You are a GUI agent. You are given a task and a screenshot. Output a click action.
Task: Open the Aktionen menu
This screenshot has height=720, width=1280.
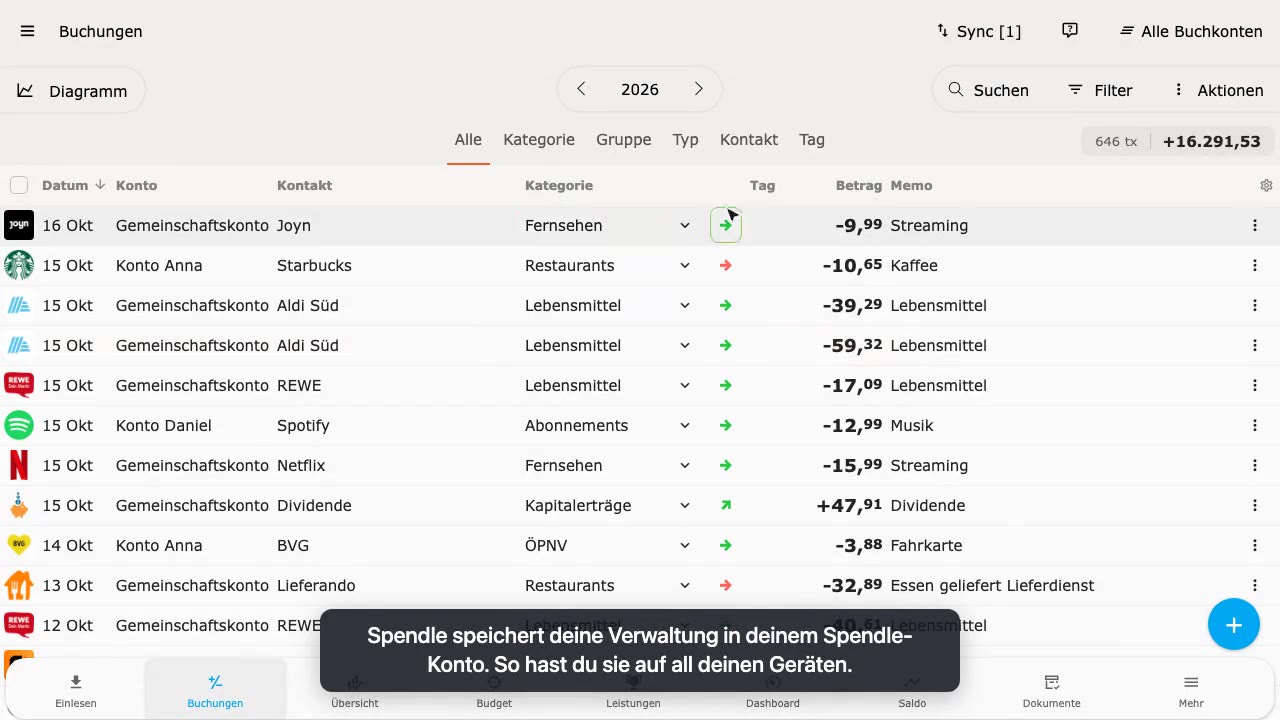coord(1218,90)
